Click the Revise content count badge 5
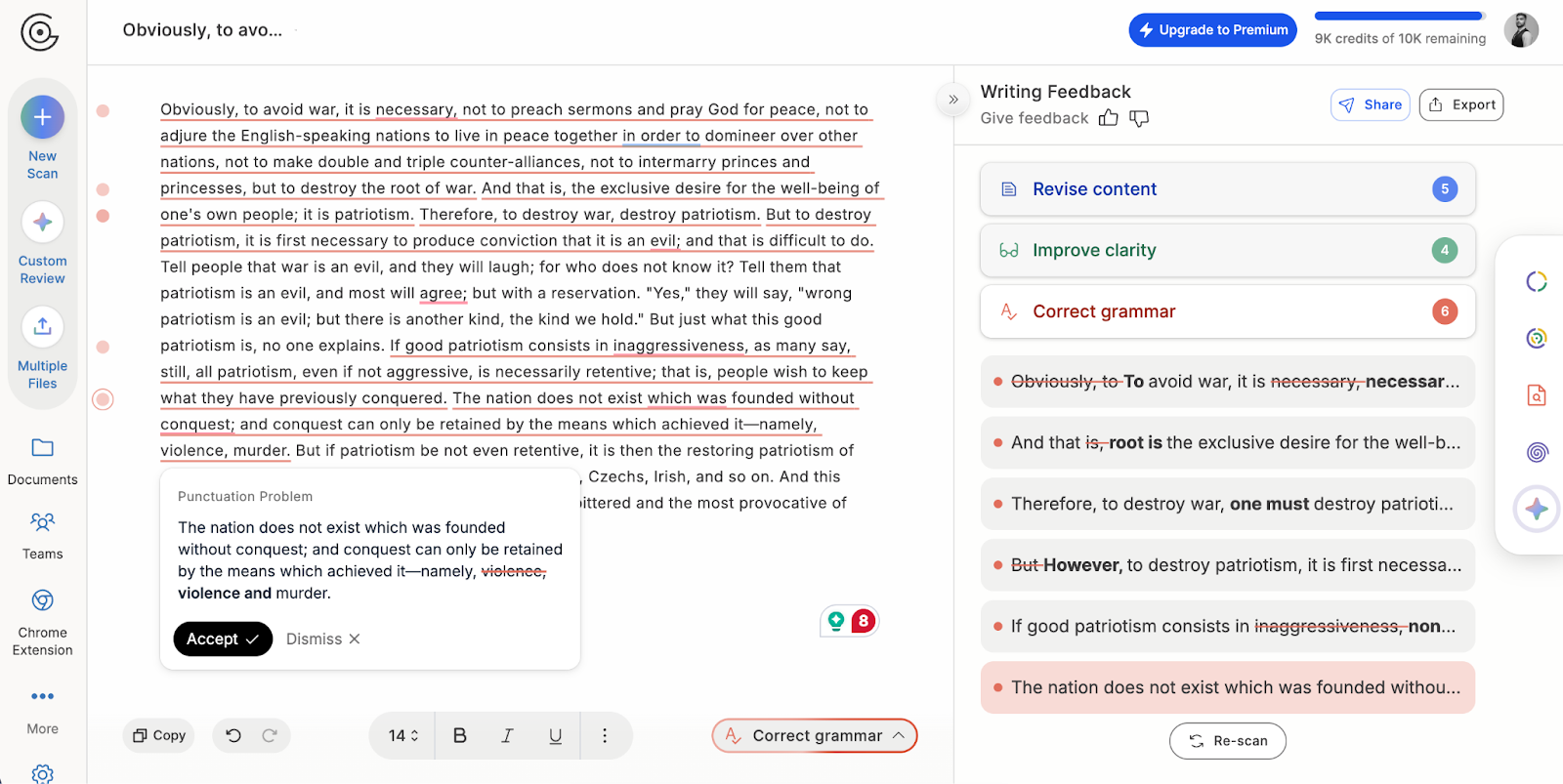The height and width of the screenshot is (784, 1563). point(1445,189)
